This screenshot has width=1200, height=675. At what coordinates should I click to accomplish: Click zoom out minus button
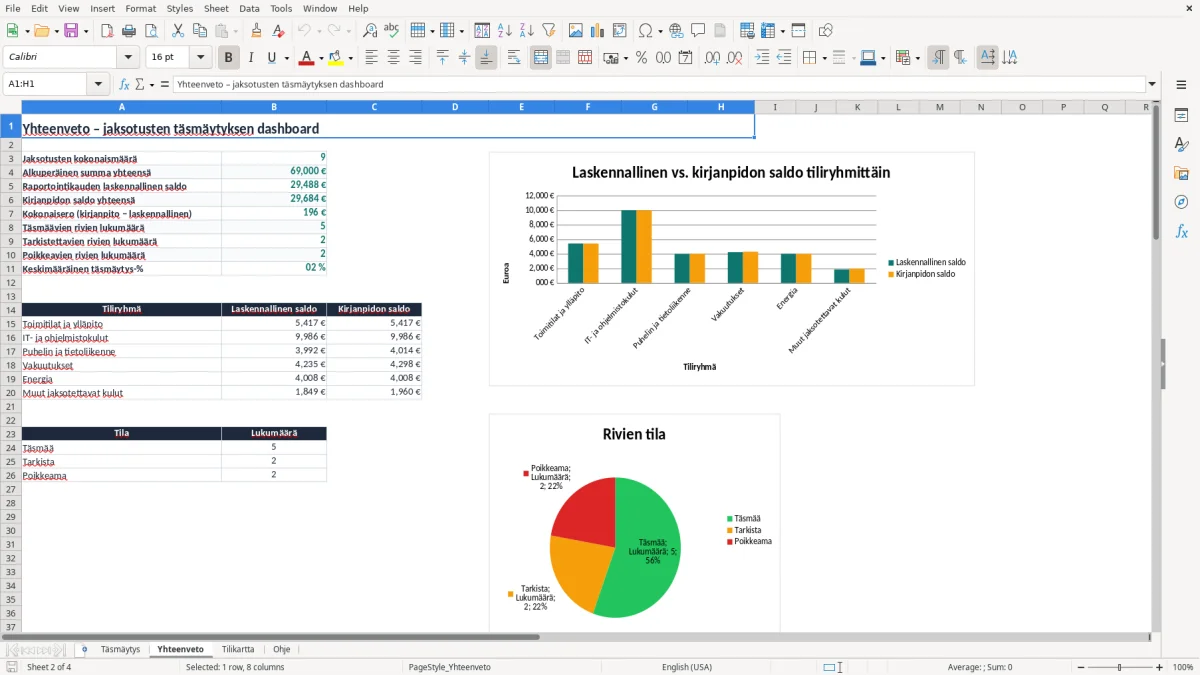[1079, 667]
